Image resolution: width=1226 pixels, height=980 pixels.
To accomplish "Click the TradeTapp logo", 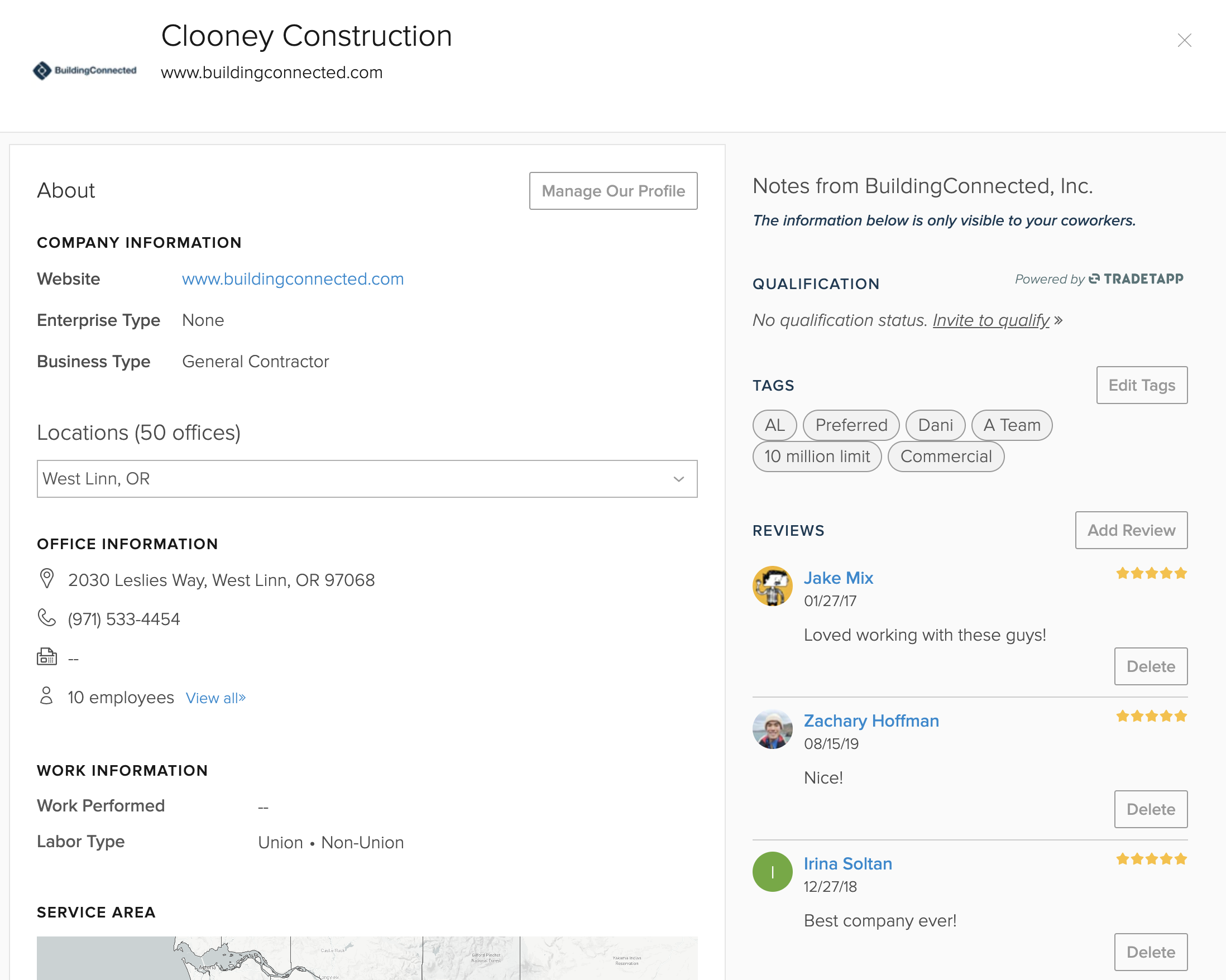I will click(1136, 278).
